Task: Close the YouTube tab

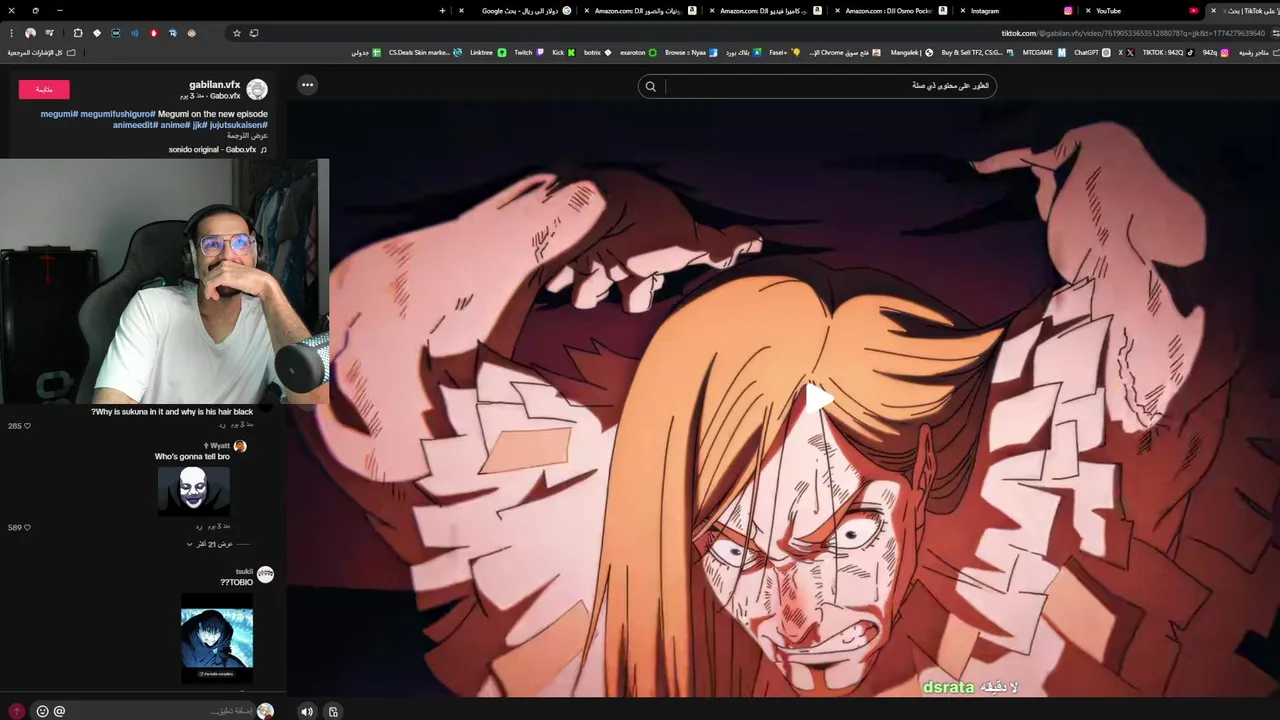Action: 1087,11
